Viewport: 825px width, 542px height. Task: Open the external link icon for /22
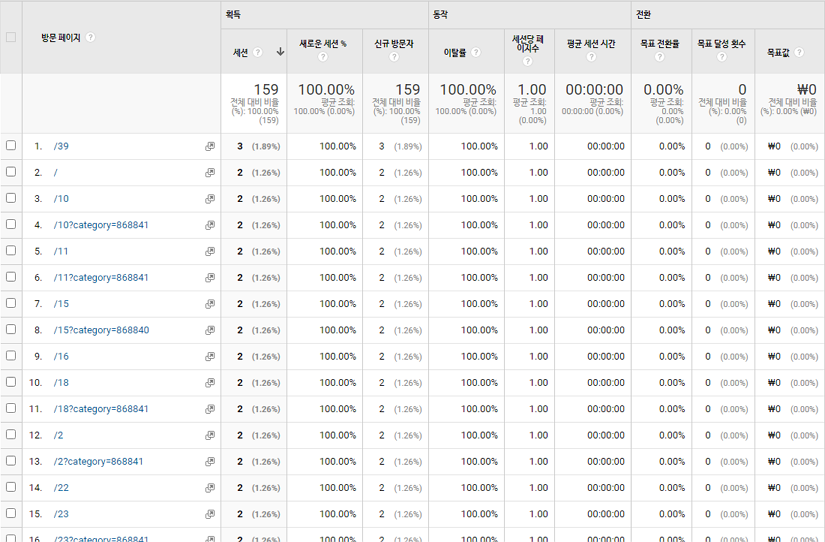point(210,488)
